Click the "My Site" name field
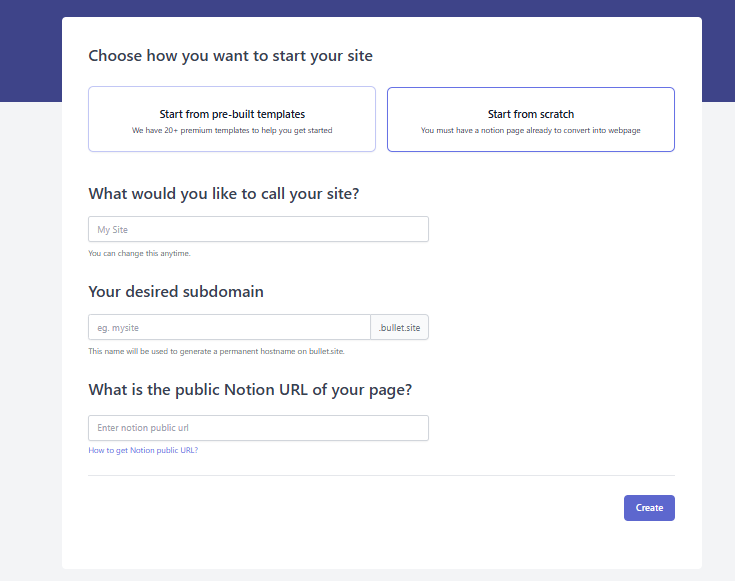 click(258, 229)
